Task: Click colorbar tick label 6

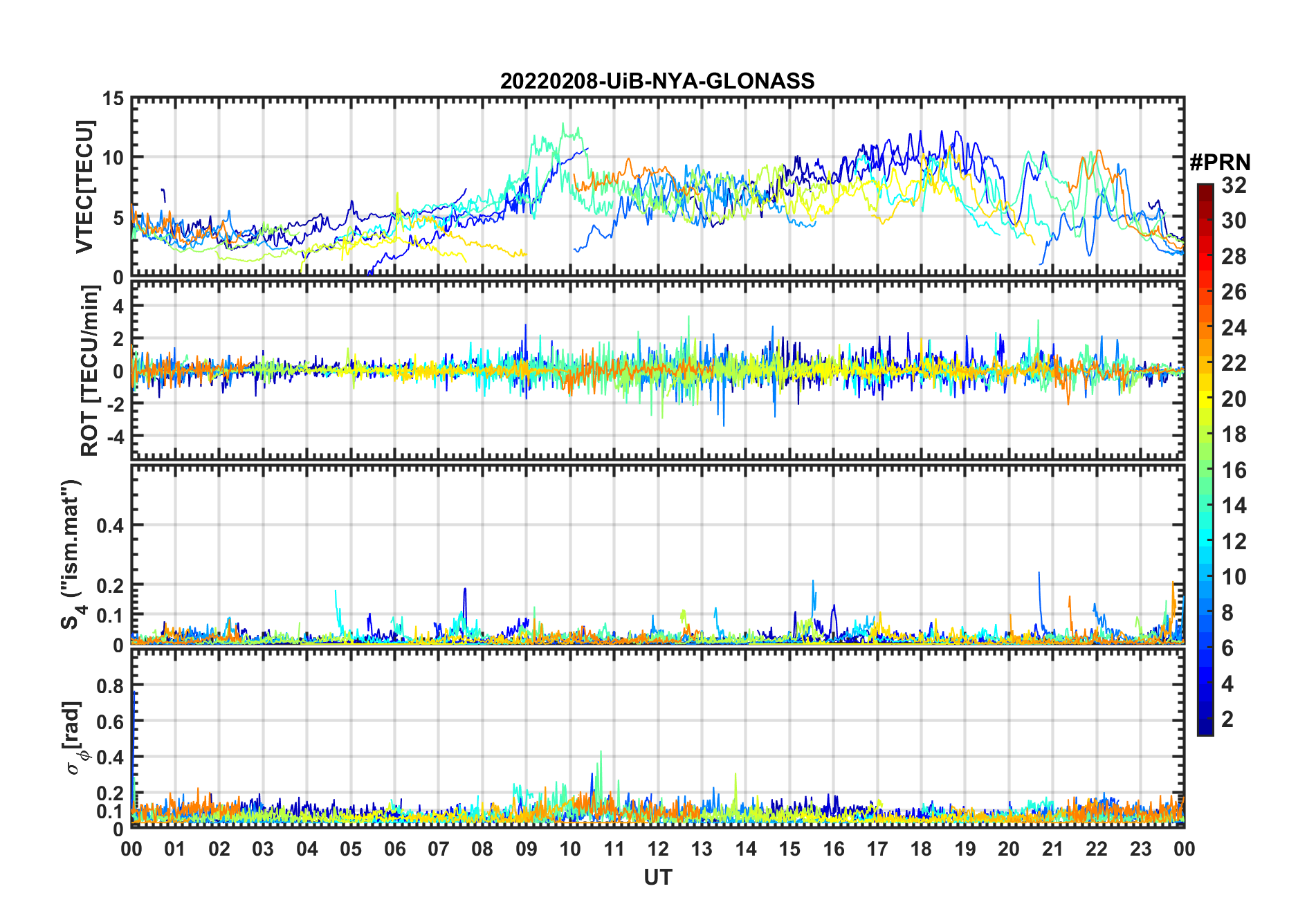Action: tap(1227, 648)
